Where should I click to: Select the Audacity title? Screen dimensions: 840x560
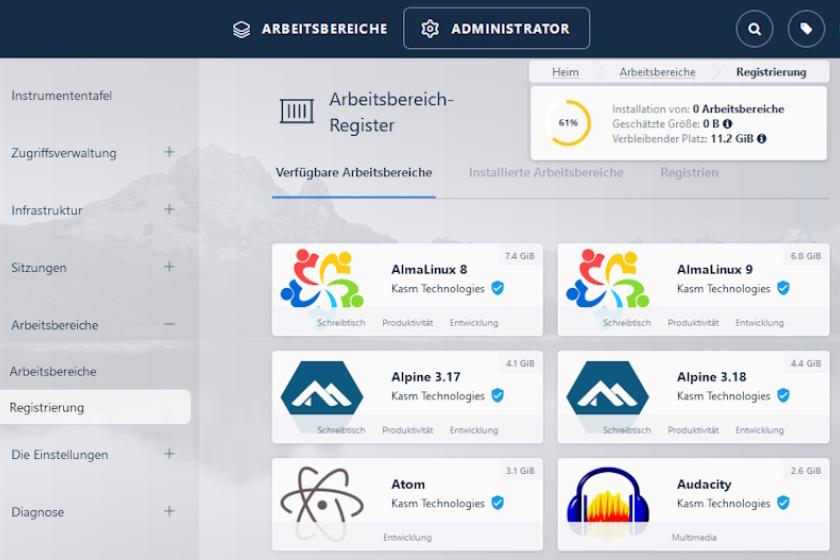704,484
